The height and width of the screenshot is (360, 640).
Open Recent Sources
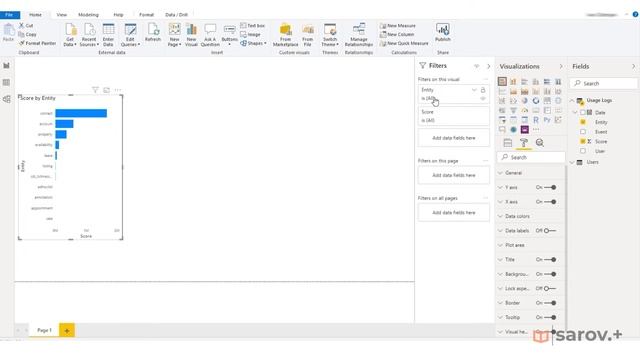coord(89,34)
